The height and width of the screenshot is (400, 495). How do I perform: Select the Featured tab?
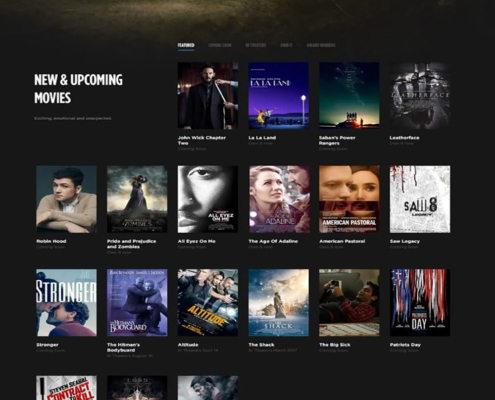tap(186, 45)
